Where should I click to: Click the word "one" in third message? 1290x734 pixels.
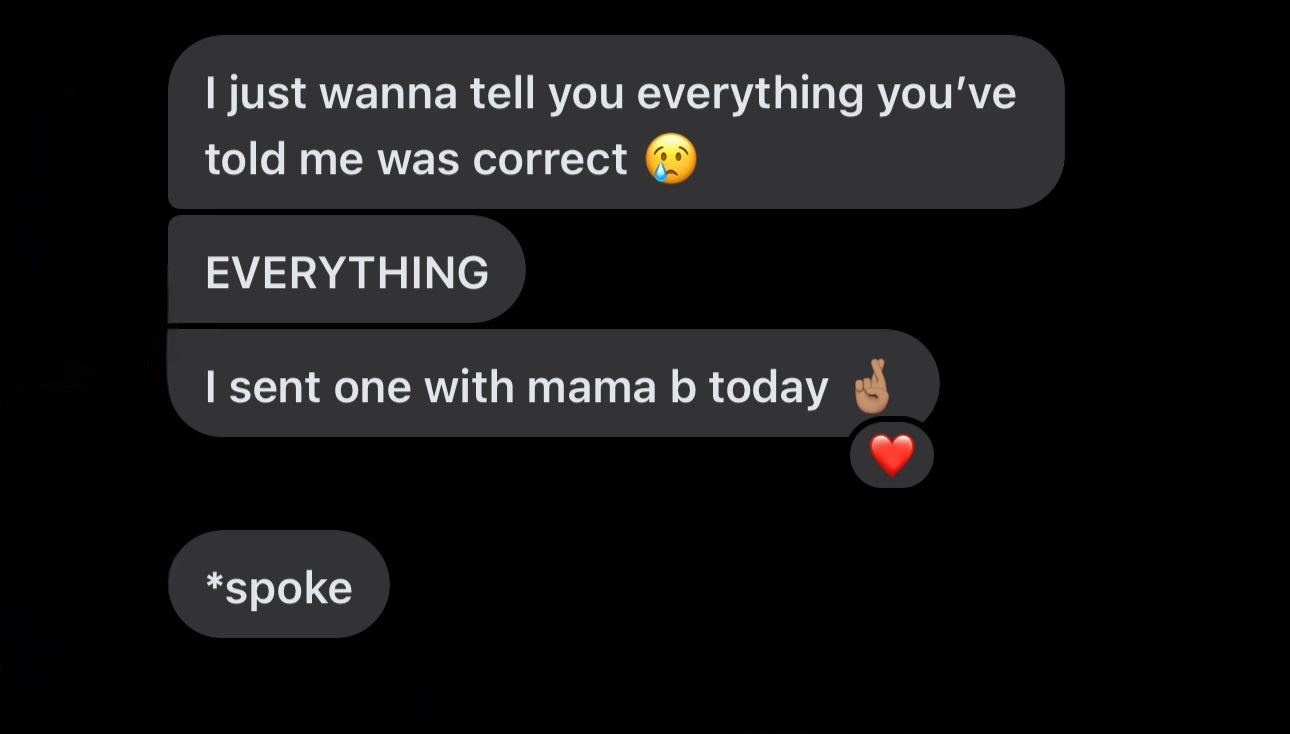coord(372,387)
